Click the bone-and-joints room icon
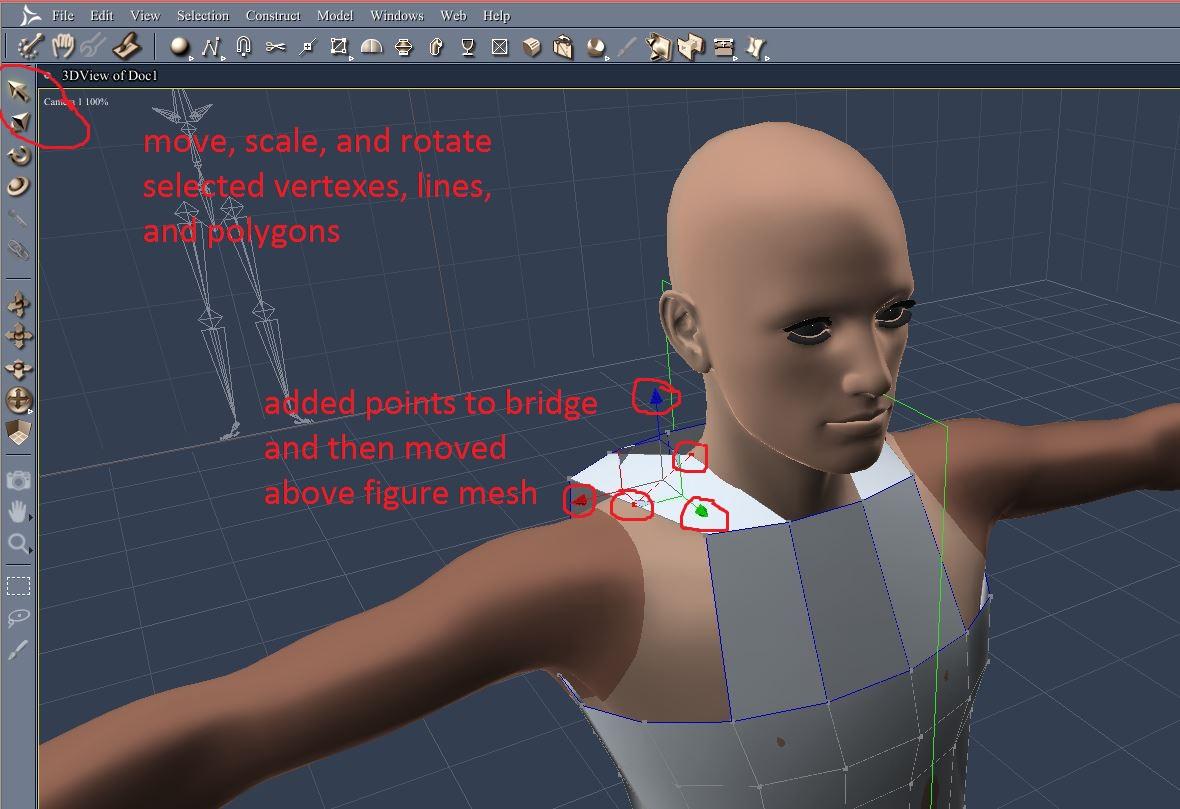The height and width of the screenshot is (809, 1180). coord(30,47)
